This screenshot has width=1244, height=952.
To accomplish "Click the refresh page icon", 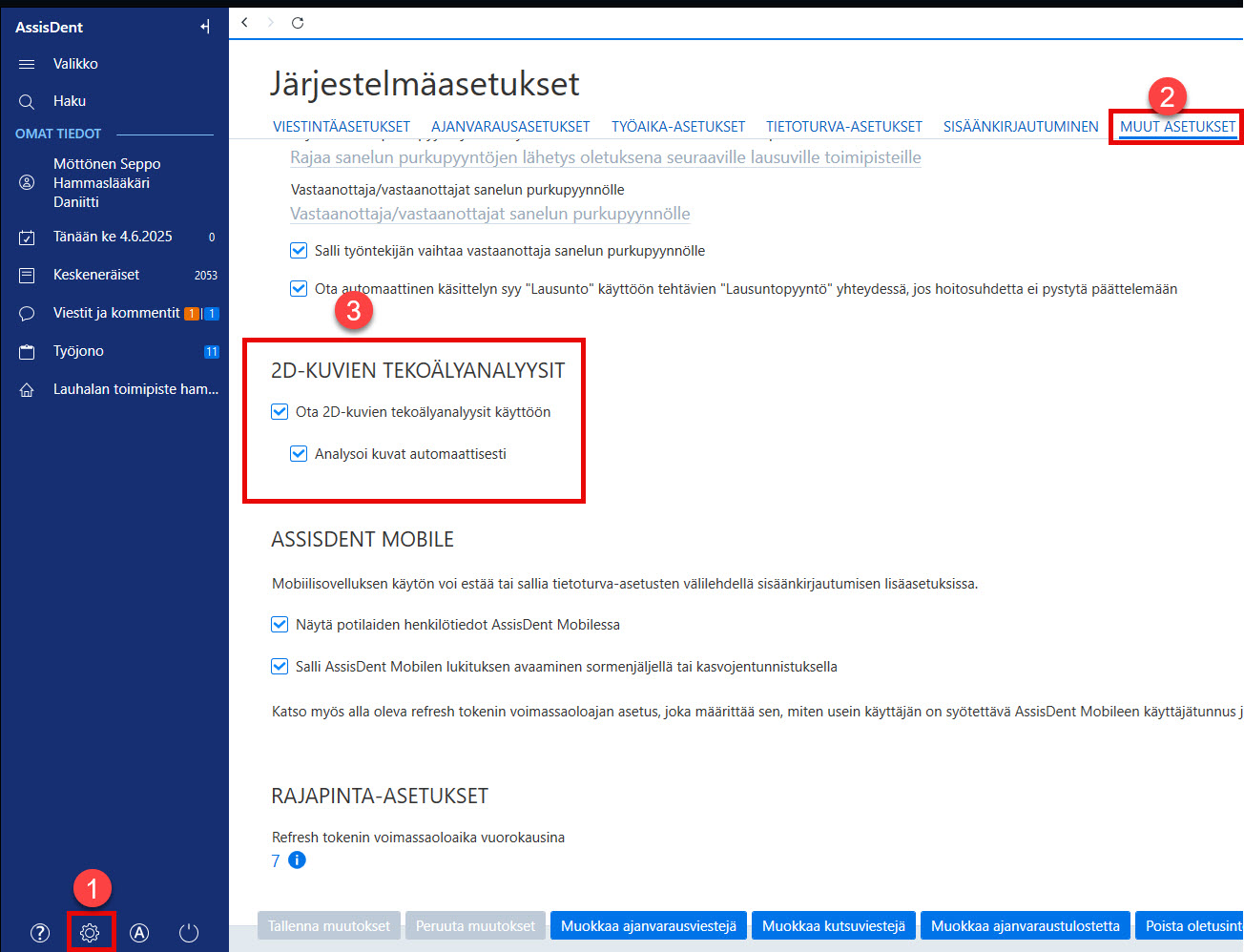I will coord(298,23).
